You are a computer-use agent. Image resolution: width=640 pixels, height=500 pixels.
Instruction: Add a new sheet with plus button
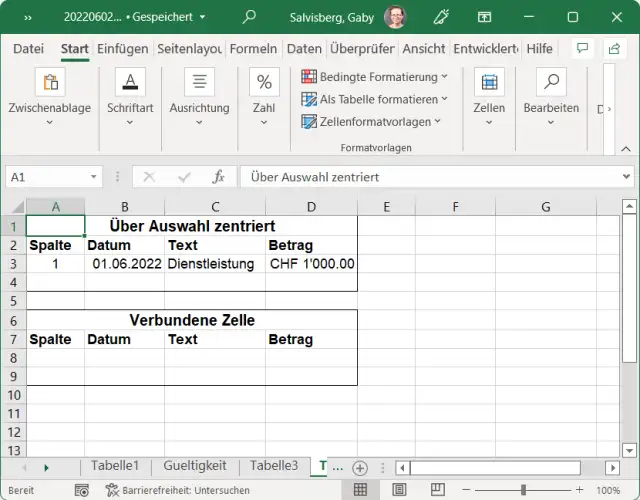tap(360, 467)
